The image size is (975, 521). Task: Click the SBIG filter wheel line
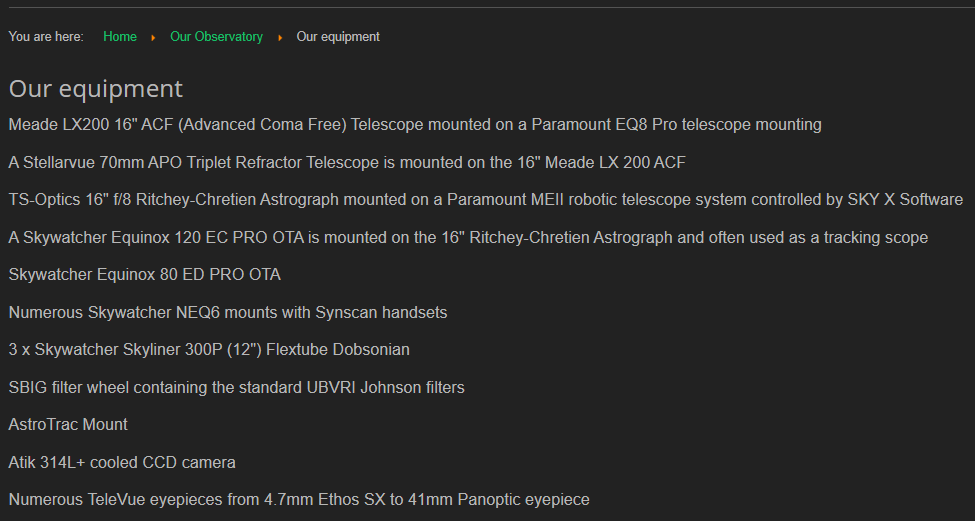click(237, 387)
